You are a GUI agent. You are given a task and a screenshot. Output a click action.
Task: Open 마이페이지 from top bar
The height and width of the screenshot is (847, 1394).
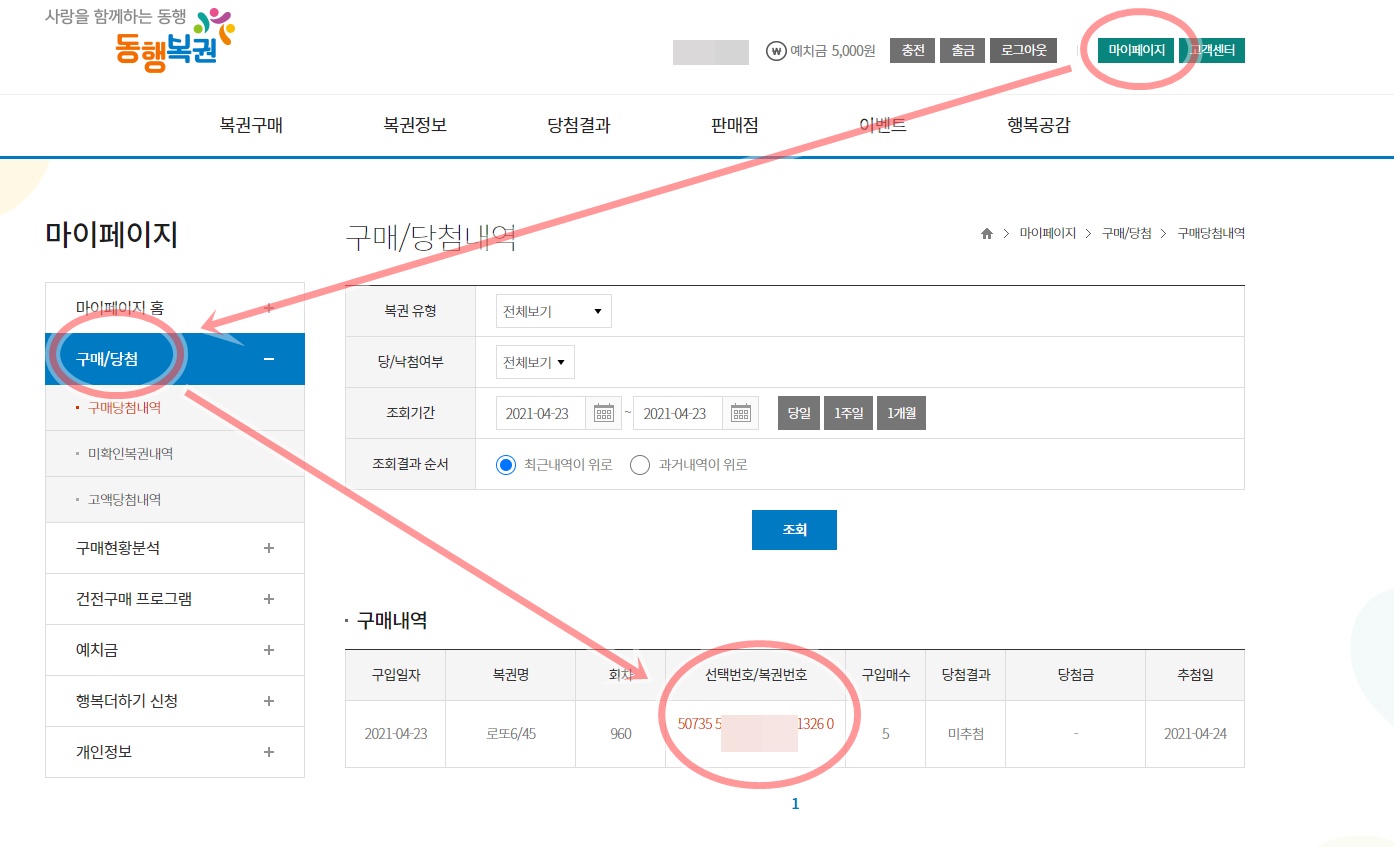pos(1136,51)
